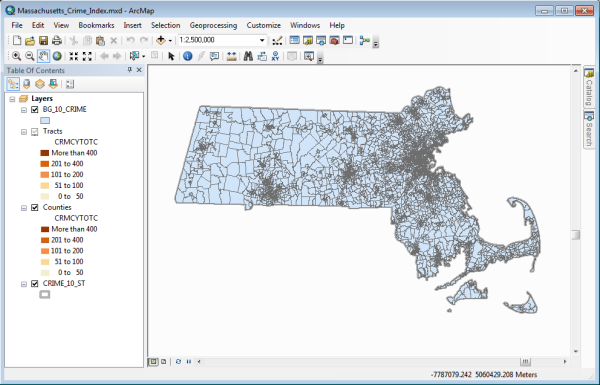Collapse the Counties layer legend
The image size is (600, 385).
[24, 208]
